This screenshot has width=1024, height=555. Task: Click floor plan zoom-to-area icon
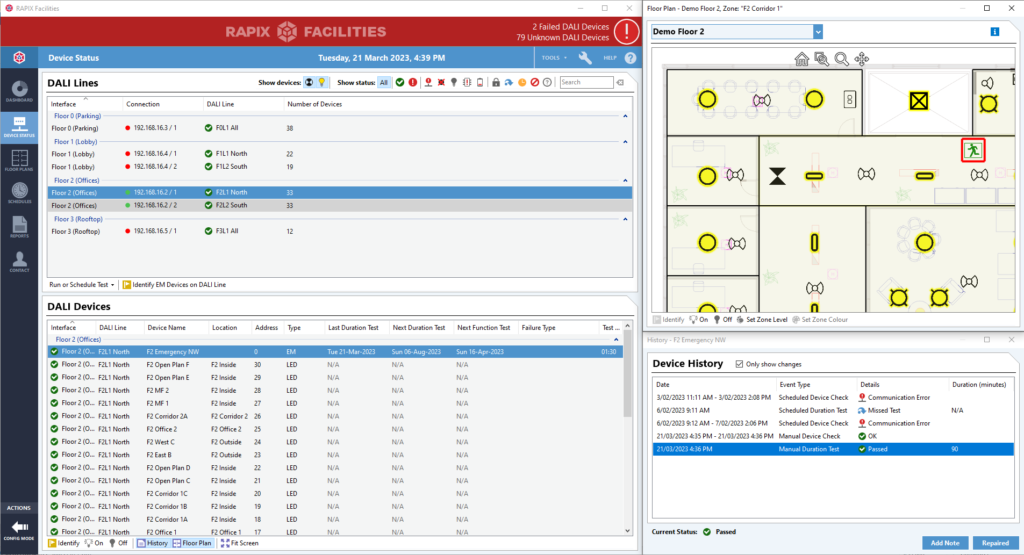(x=822, y=59)
